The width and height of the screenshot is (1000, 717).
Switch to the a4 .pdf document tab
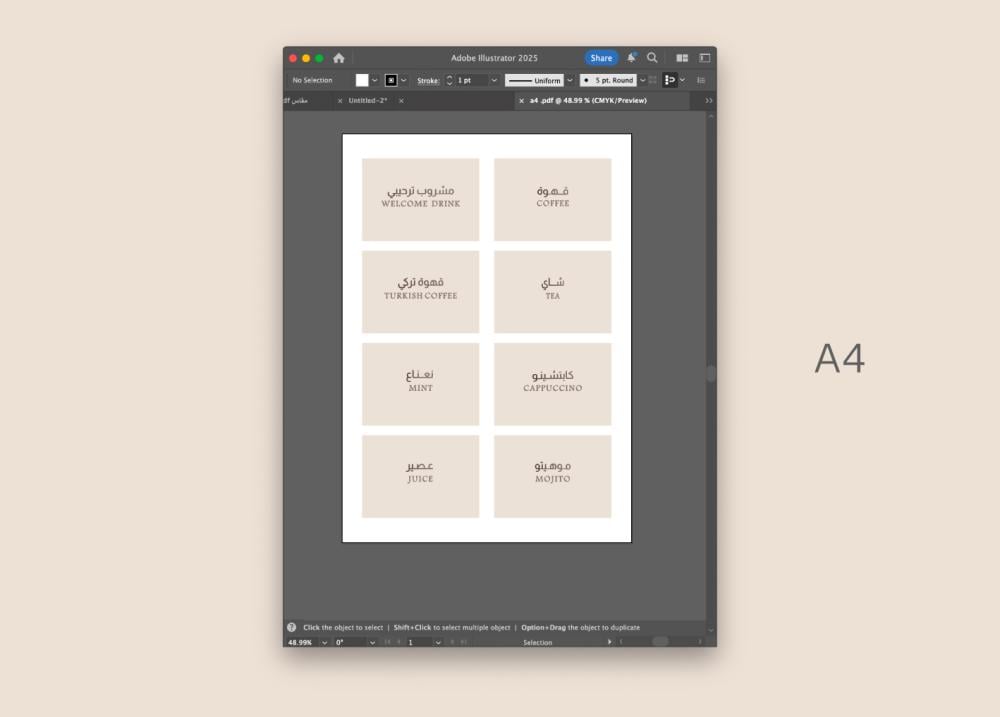tap(588, 101)
